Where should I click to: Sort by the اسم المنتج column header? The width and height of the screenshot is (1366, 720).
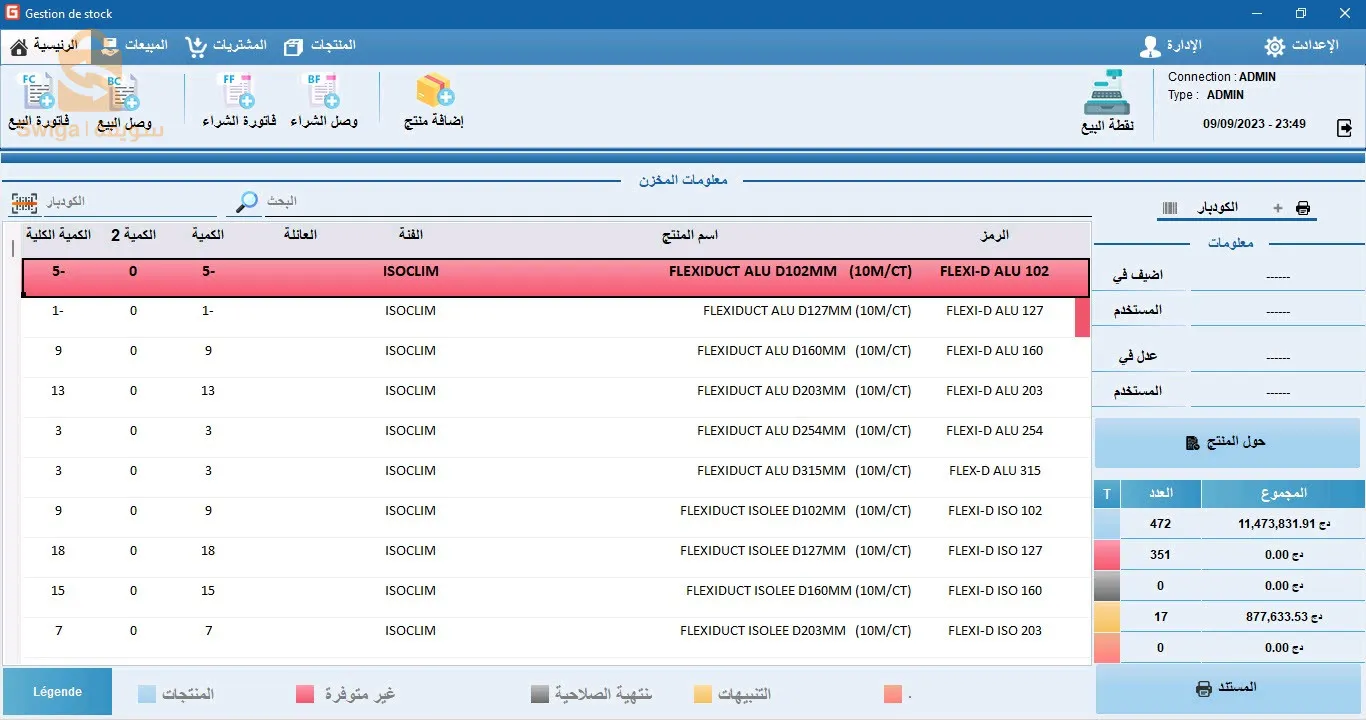(x=690, y=235)
